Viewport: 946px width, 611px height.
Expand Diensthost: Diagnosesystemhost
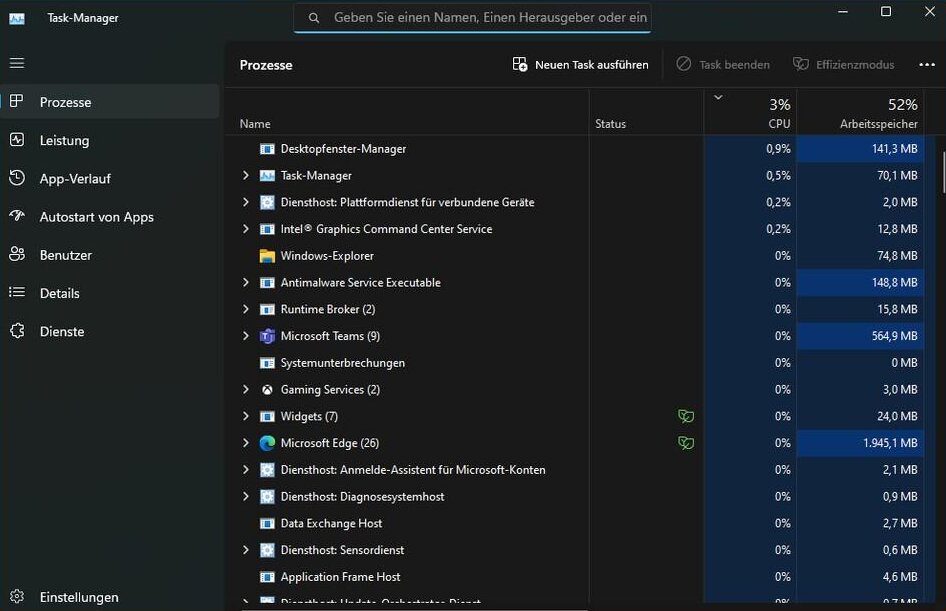coord(246,496)
